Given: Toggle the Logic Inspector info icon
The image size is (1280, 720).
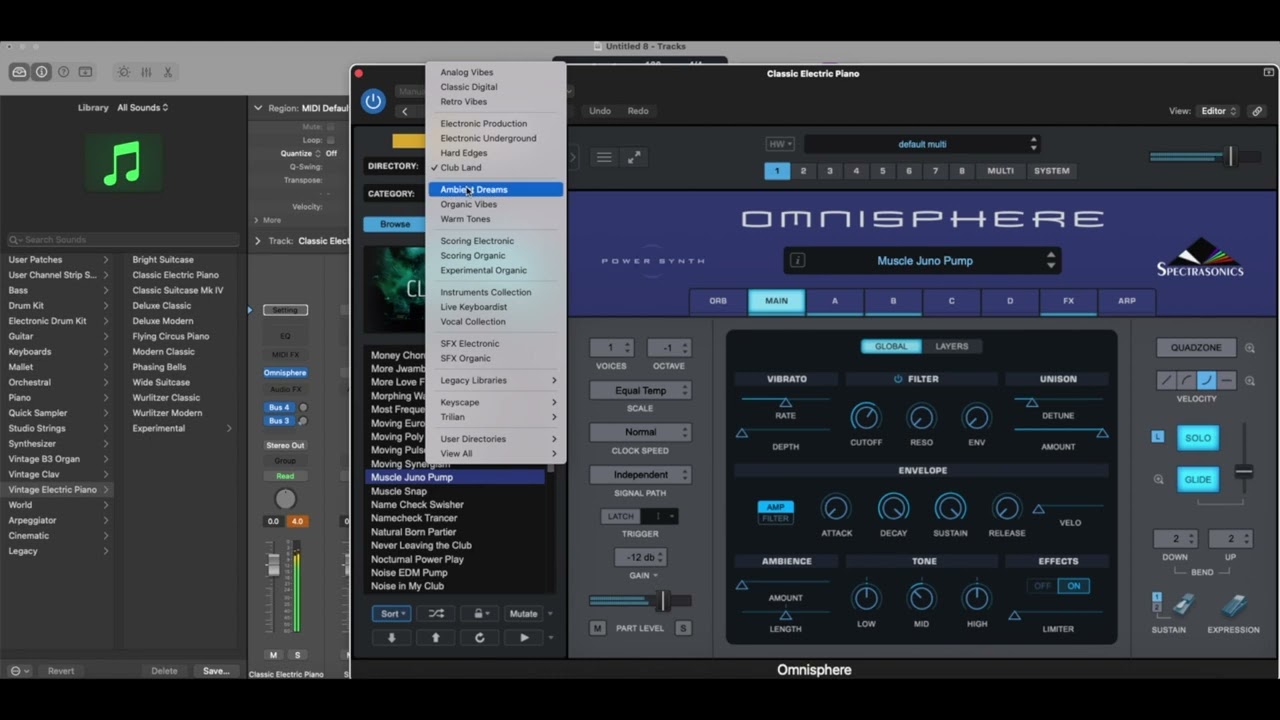Looking at the screenshot, I should click(x=41, y=72).
